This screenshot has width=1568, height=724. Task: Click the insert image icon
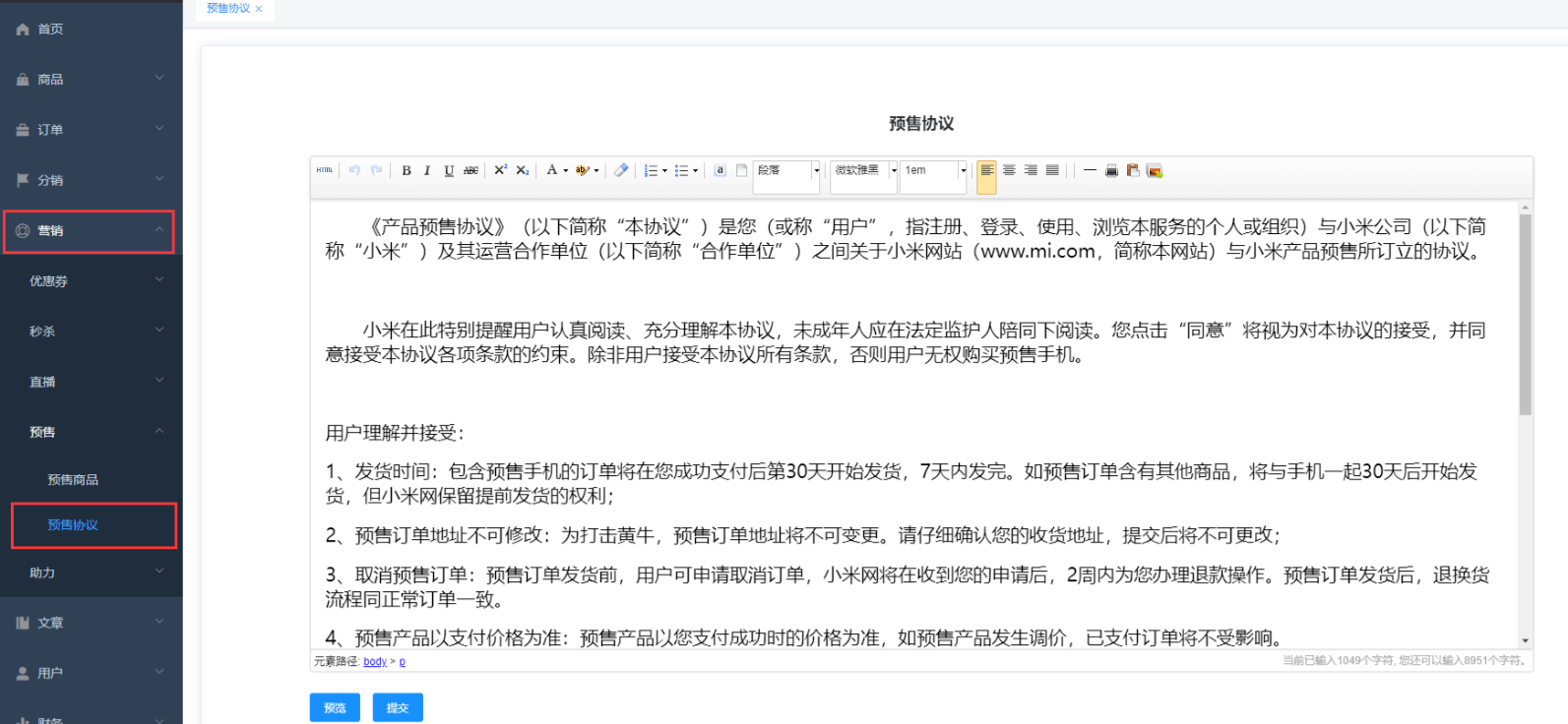click(x=1155, y=170)
